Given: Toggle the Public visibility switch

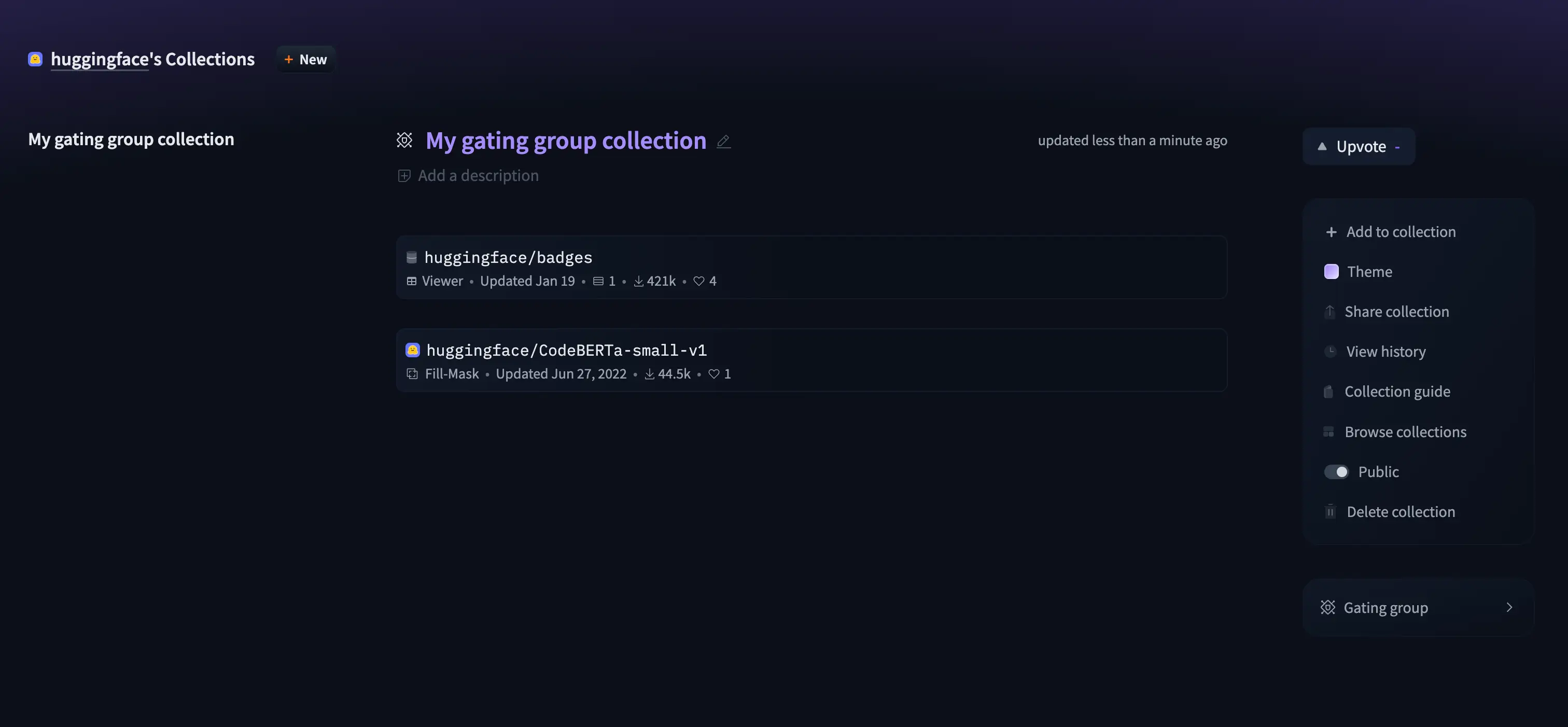Looking at the screenshot, I should click(x=1336, y=472).
